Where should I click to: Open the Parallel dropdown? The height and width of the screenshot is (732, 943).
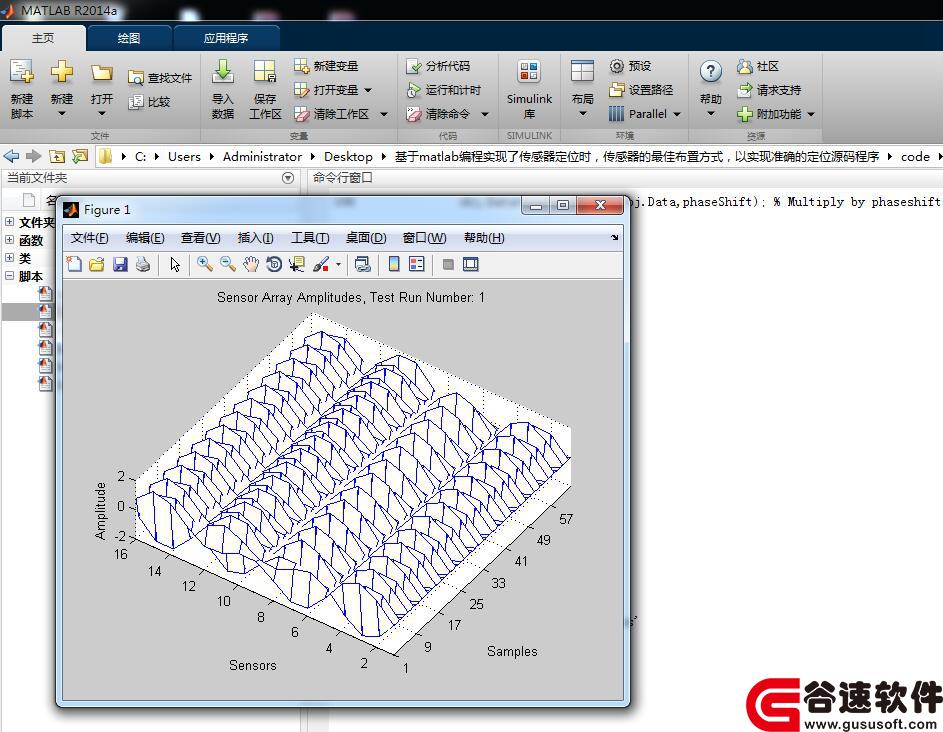[x=677, y=114]
